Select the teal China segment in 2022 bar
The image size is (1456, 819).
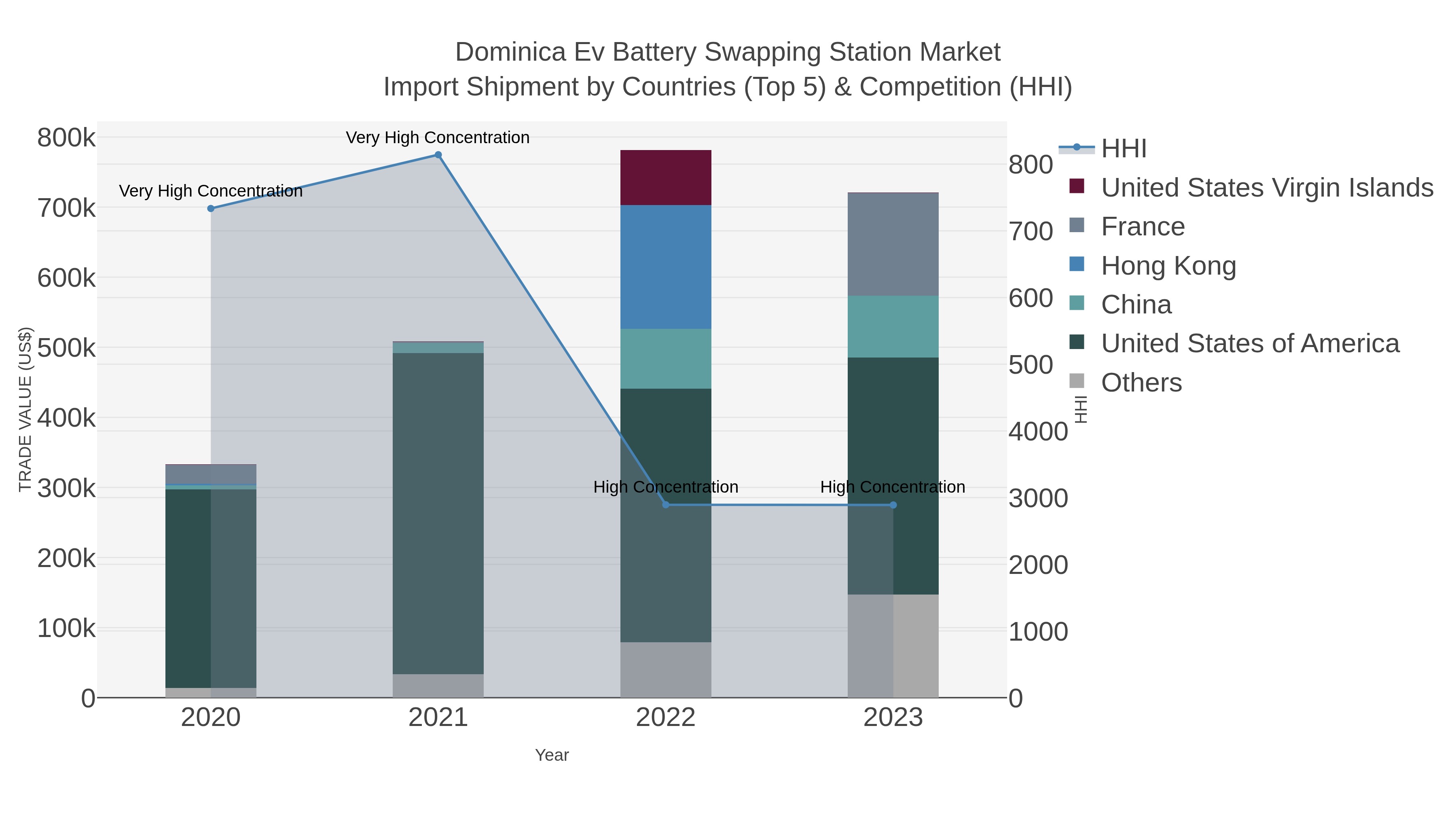666,359
